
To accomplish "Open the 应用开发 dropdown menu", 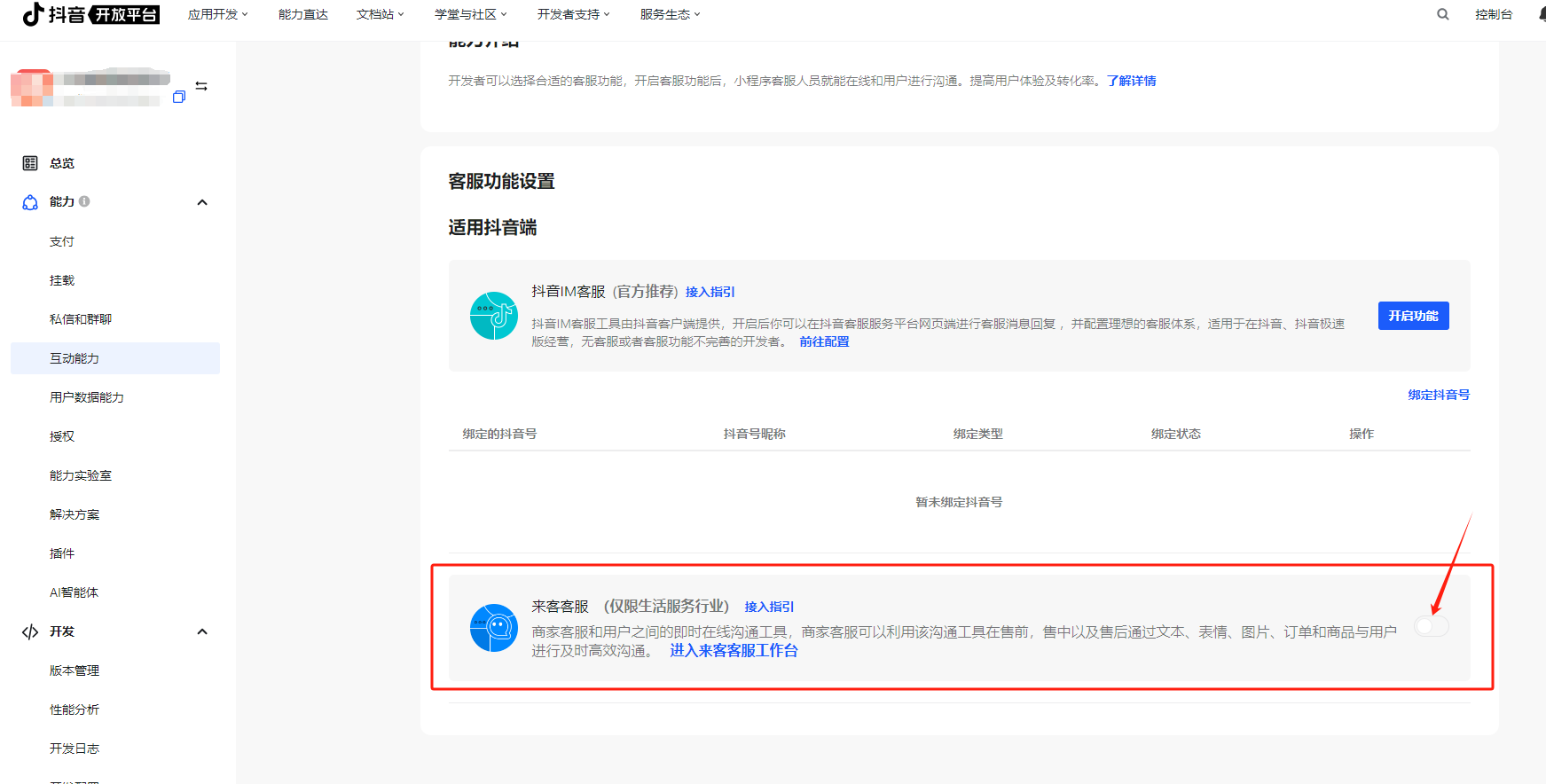I will point(217,14).
